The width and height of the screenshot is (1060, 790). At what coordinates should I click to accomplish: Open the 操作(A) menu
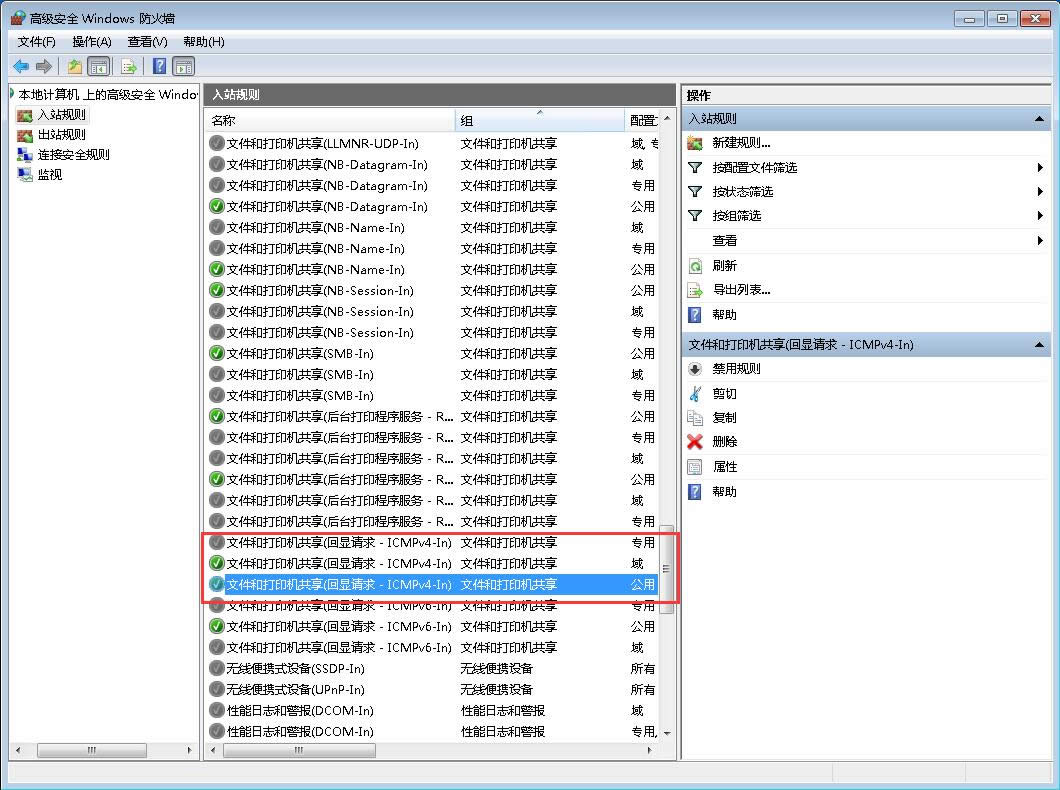(91, 42)
